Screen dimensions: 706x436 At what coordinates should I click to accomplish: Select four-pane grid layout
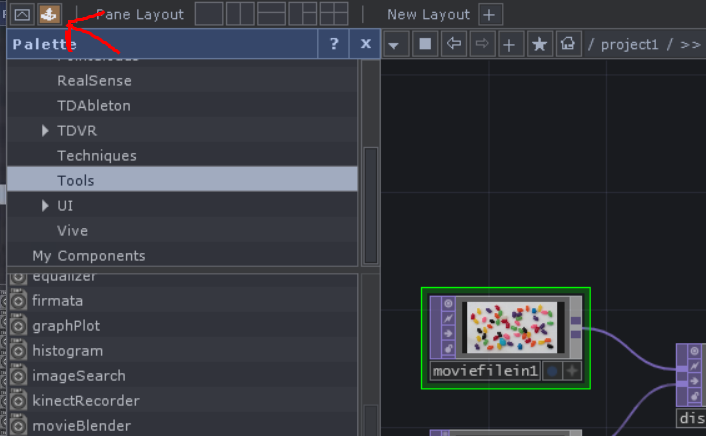click(334, 14)
